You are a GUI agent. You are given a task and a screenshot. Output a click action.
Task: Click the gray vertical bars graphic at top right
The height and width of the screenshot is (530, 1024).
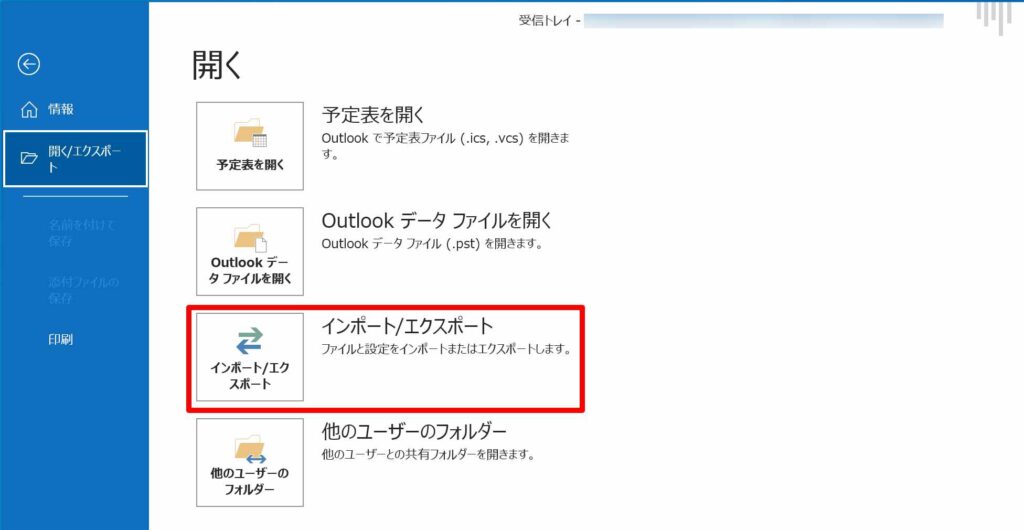pos(995,17)
